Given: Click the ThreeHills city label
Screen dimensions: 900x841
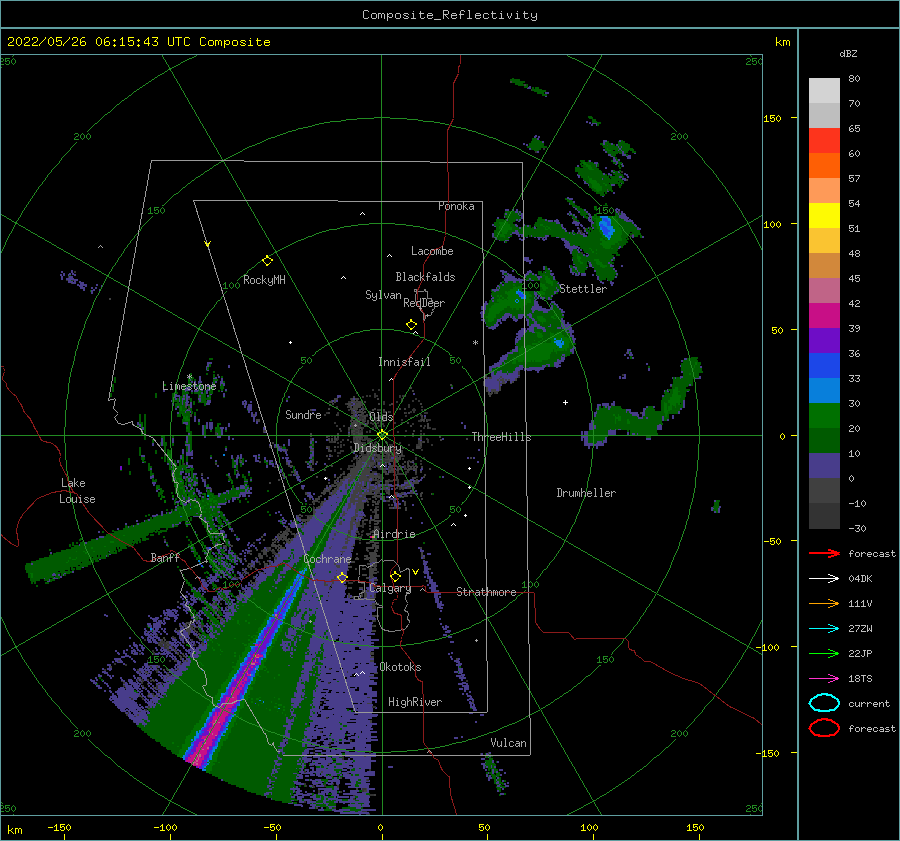Looking at the screenshot, I should 501,437.
